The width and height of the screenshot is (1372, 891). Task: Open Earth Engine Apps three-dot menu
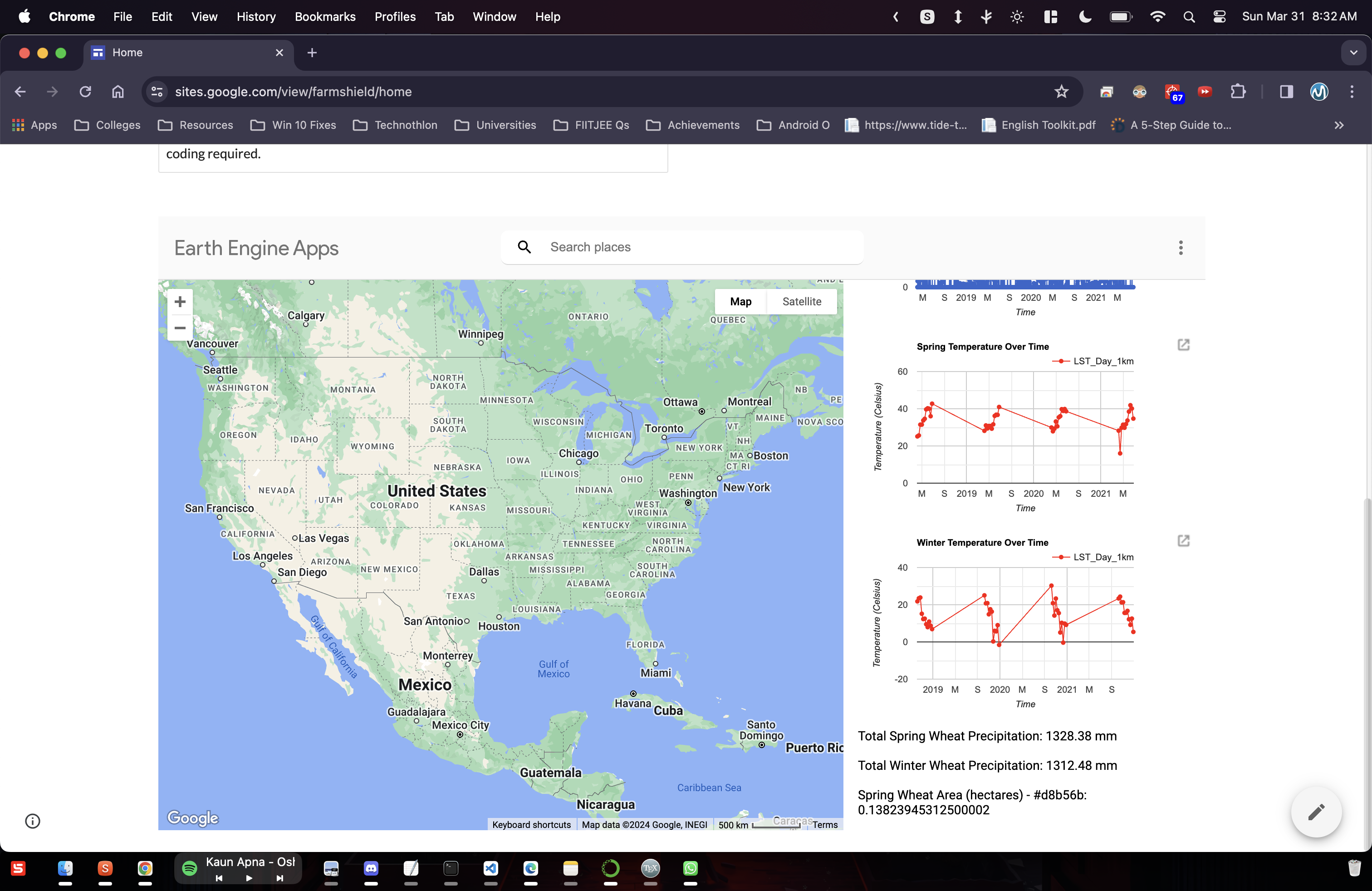click(1180, 248)
